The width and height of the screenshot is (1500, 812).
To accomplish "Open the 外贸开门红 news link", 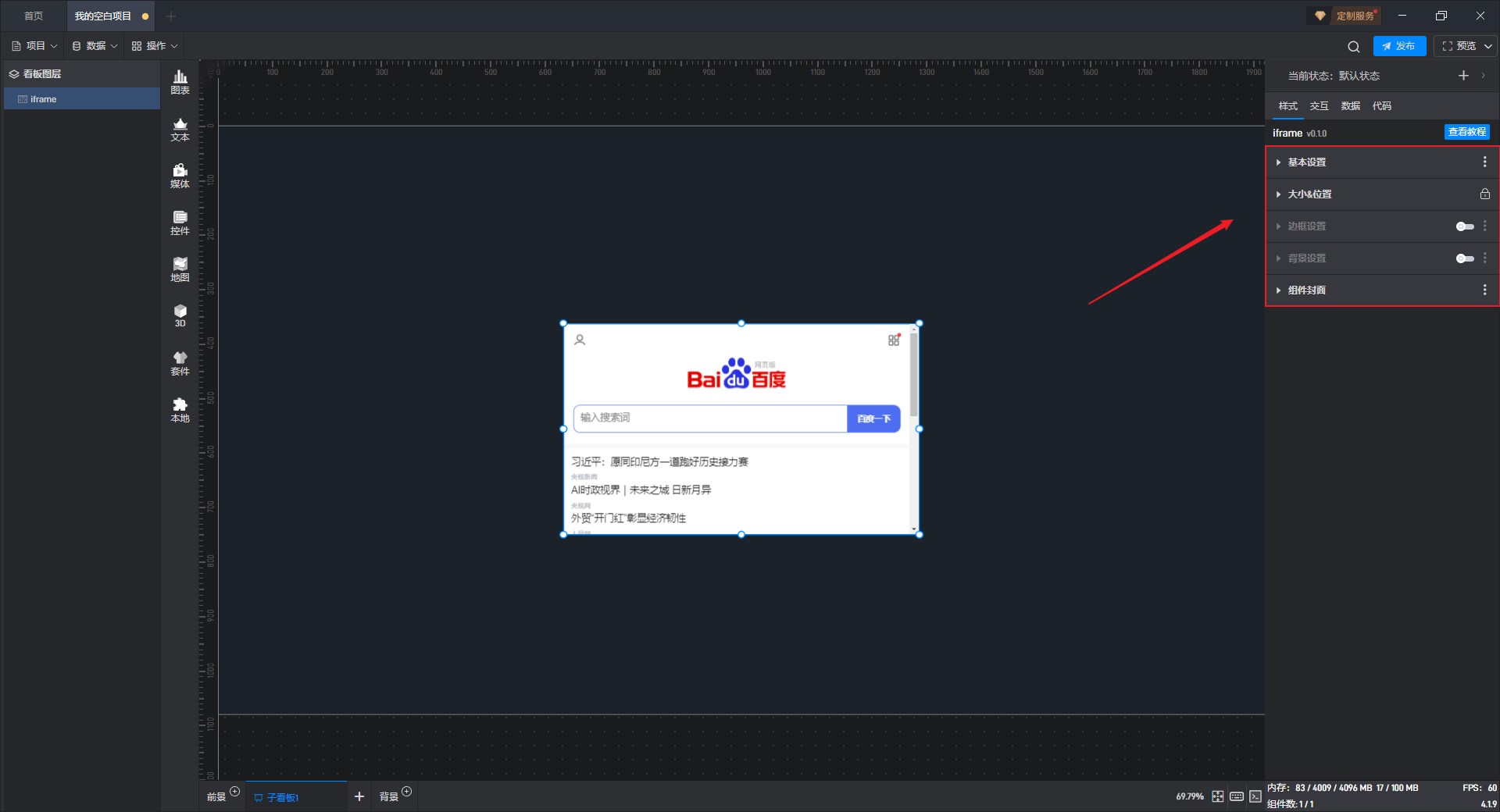I will (x=628, y=518).
